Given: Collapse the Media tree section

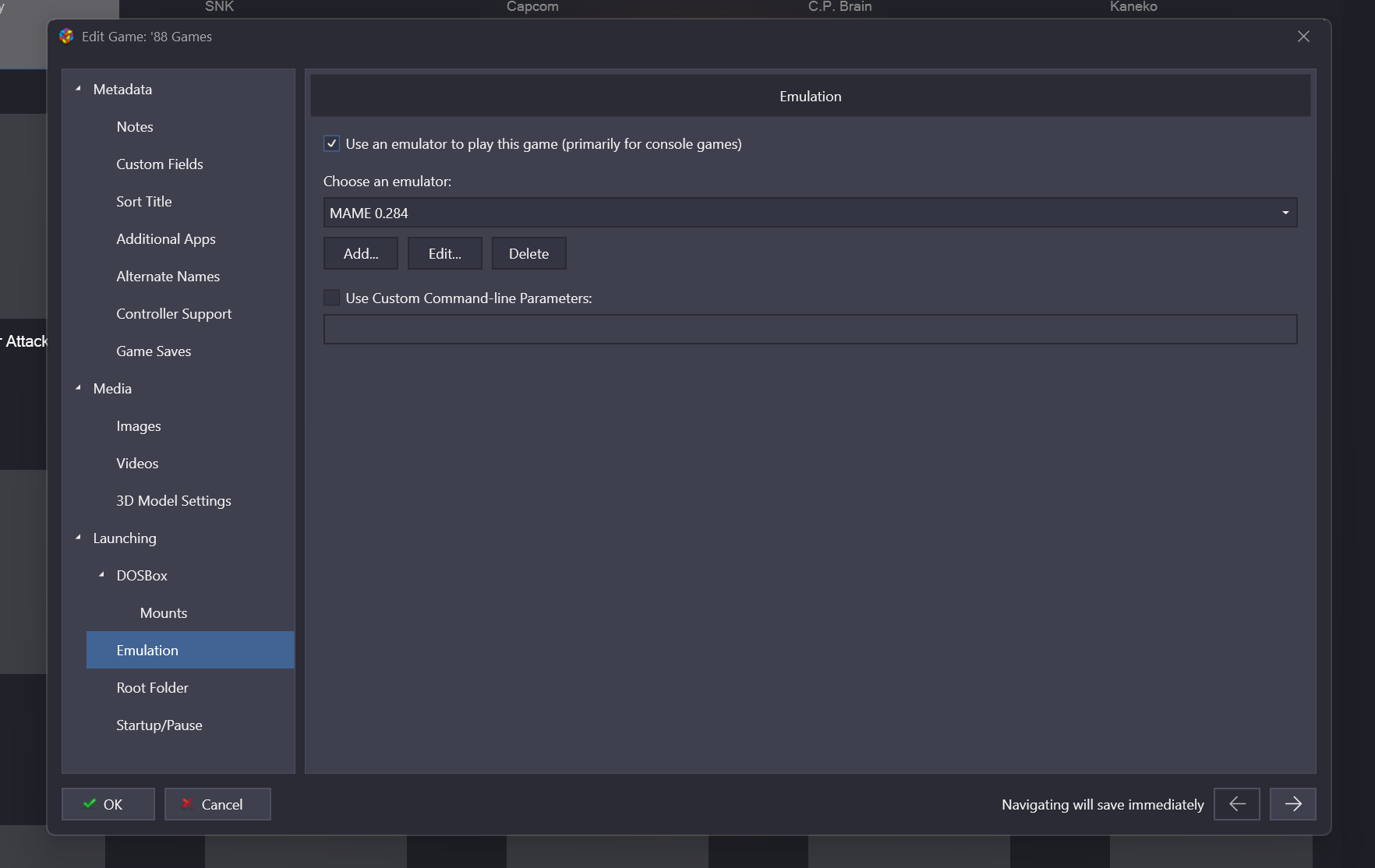Looking at the screenshot, I should pos(78,389).
